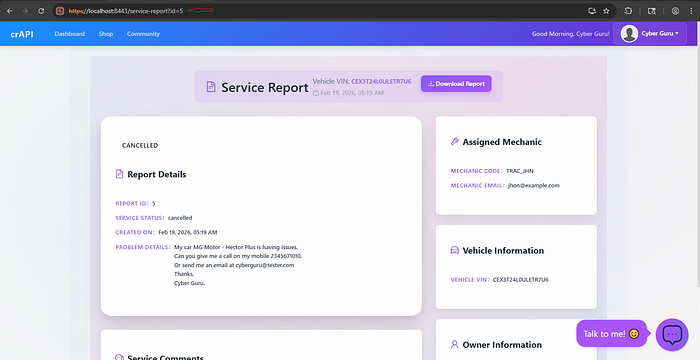
Task: Click the browser forward arrow
Action: click(x=25, y=11)
